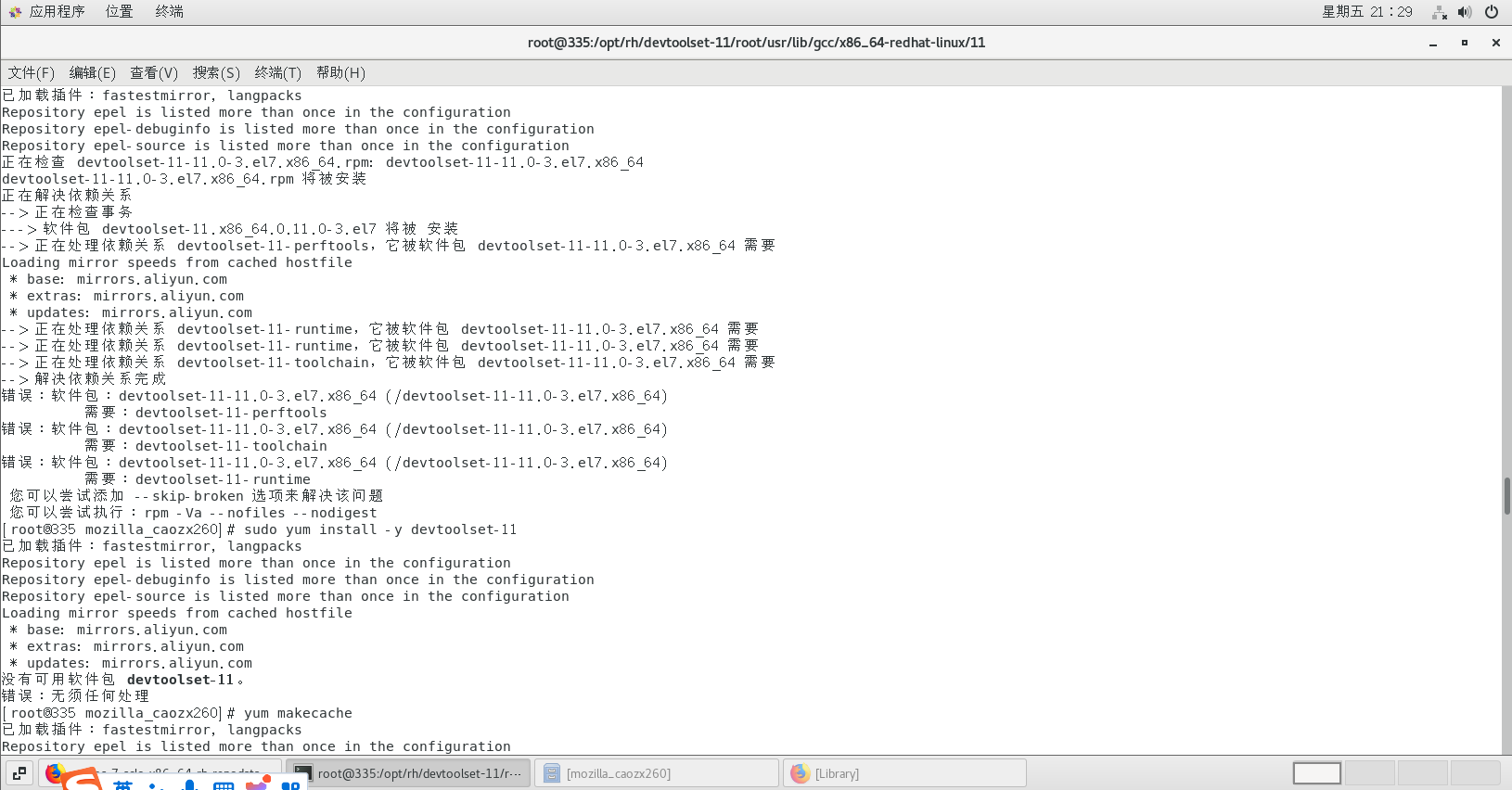Click line starting '正在检查 devtoolset-11-11.0-3.el7.x86_64.rpm'
Screen dimensions: 1512x790
point(323,162)
